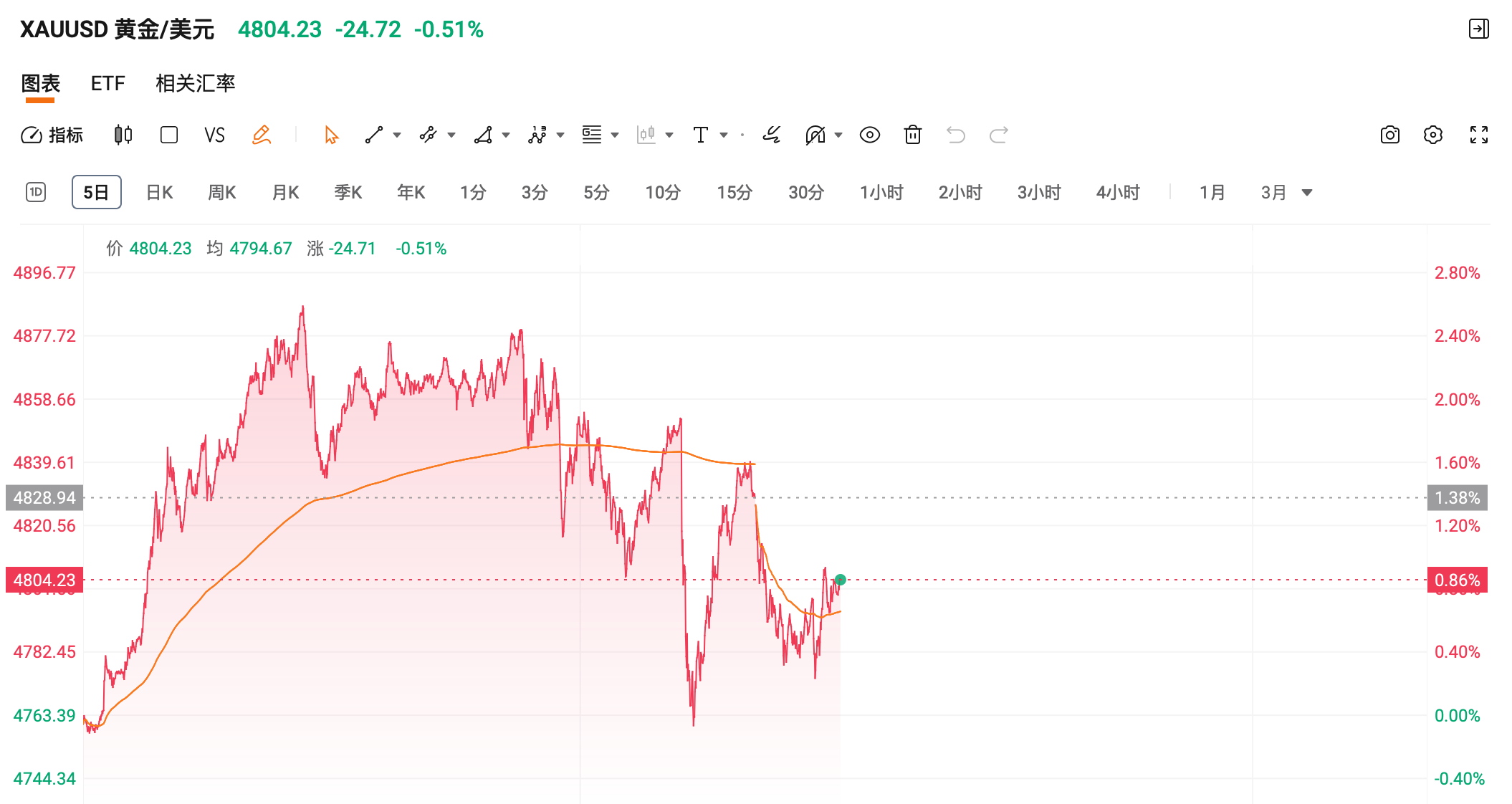1512x804 pixels.
Task: Open the 相关汇率 tab
Action: 195,83
